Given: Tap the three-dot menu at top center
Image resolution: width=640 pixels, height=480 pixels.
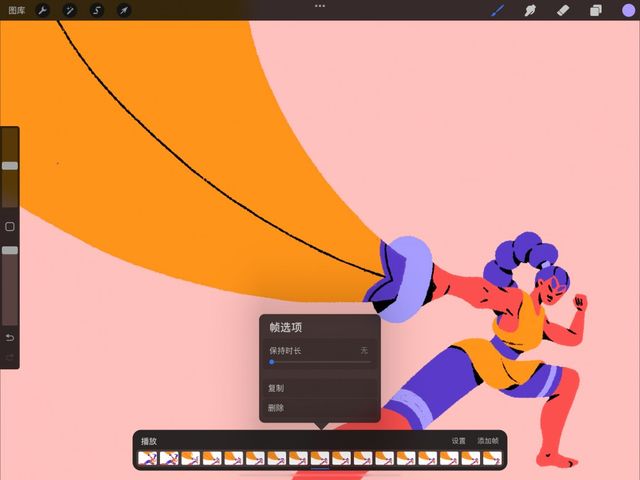Looking at the screenshot, I should pos(320,6).
